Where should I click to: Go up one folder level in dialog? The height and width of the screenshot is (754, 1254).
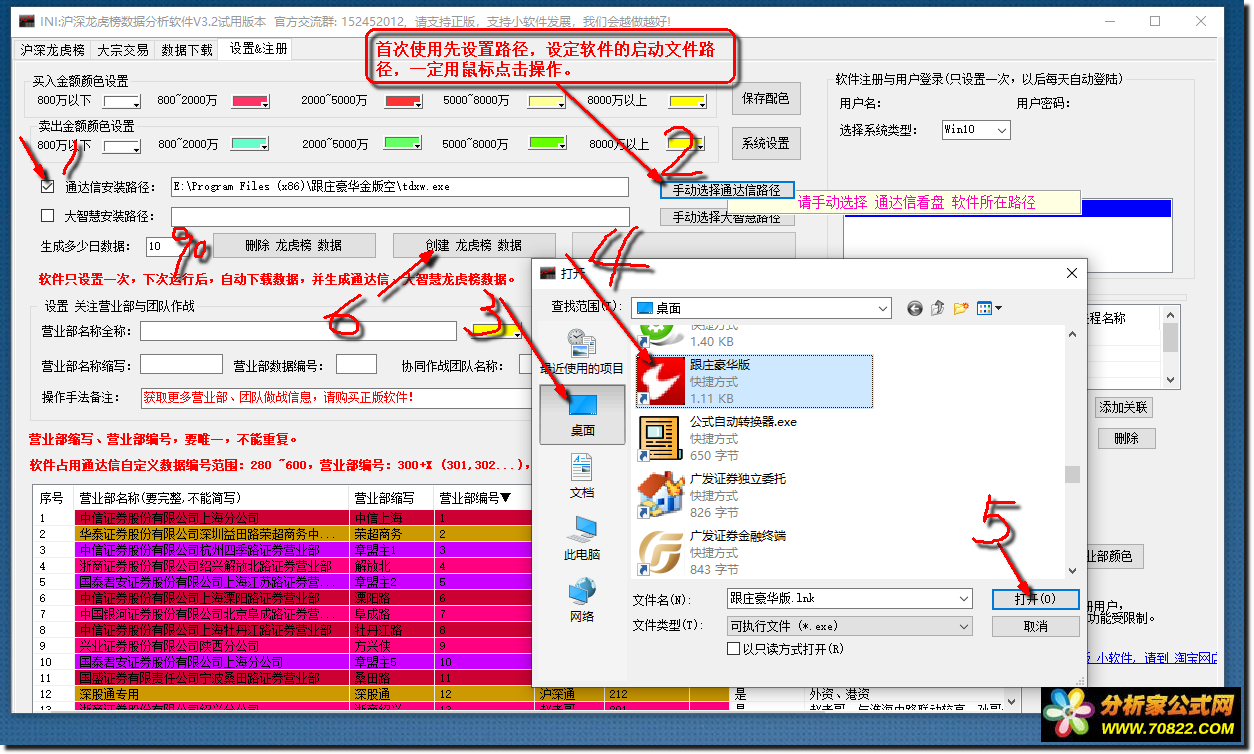[x=937, y=308]
